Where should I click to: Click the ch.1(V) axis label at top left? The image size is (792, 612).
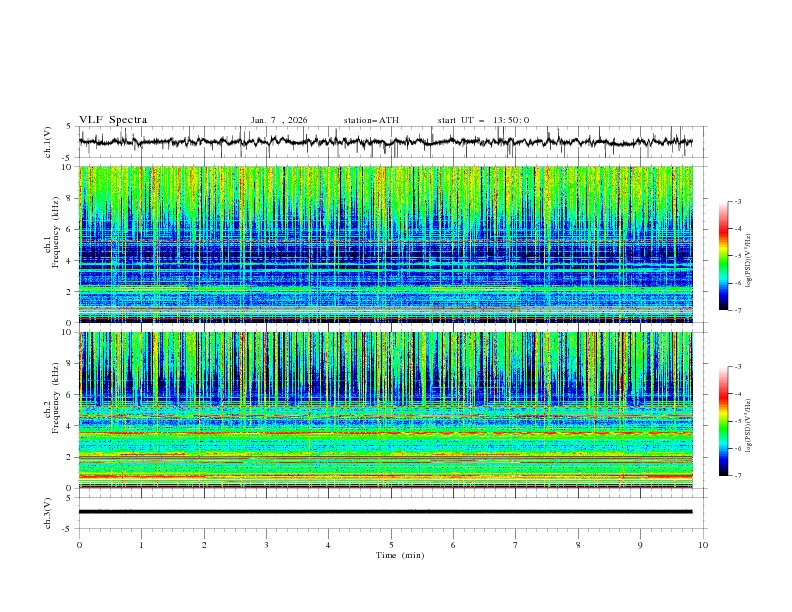click(x=48, y=142)
